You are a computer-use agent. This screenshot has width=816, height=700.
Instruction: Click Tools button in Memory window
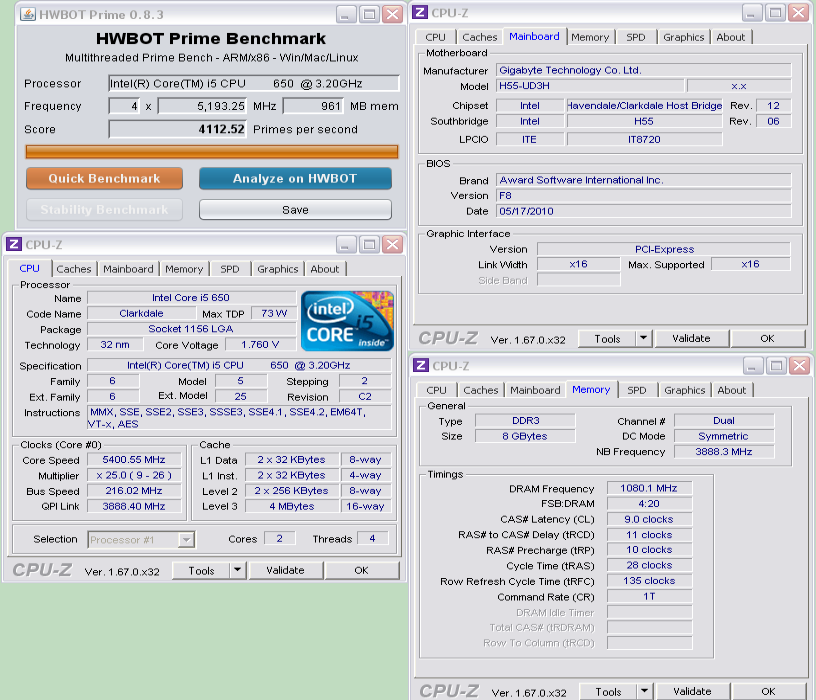coord(608,691)
